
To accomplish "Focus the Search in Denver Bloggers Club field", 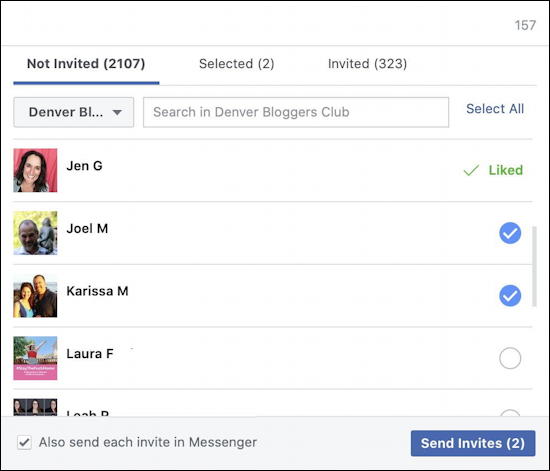I will pyautogui.click(x=296, y=112).
